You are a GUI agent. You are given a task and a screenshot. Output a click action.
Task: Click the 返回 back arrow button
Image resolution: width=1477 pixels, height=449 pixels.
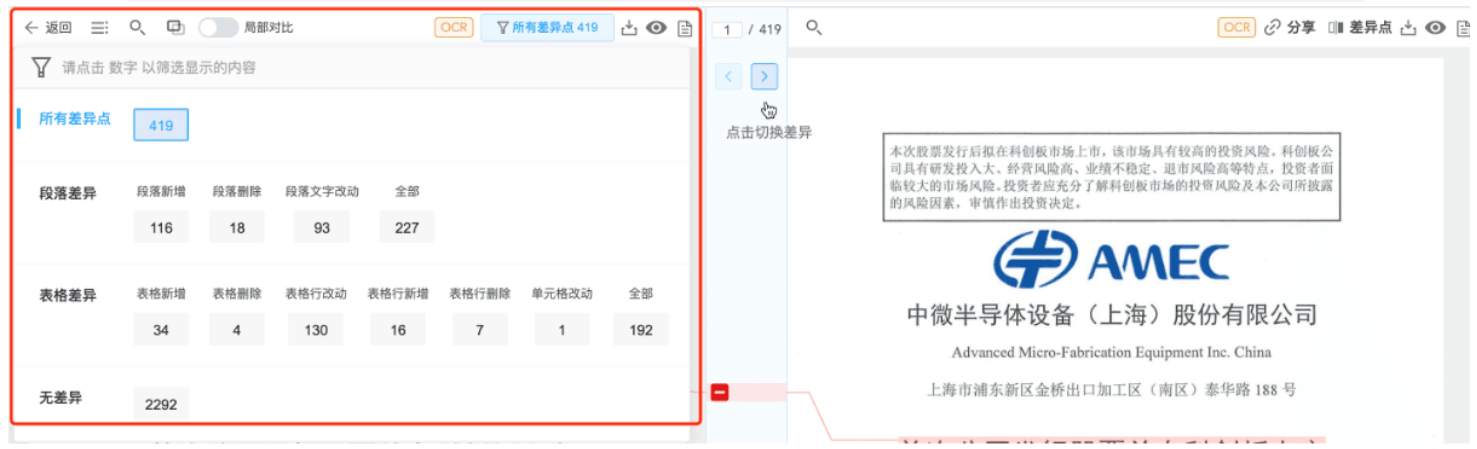[48, 28]
